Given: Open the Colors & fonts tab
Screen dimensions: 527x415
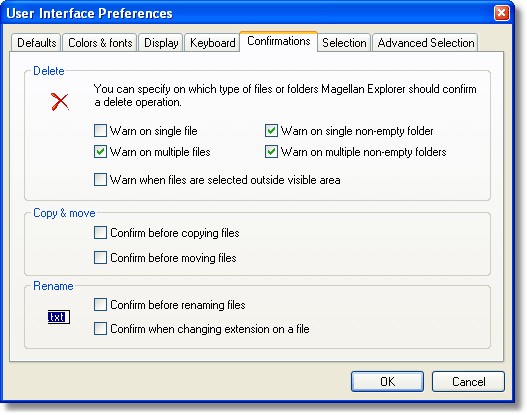Looking at the screenshot, I should coord(100,43).
